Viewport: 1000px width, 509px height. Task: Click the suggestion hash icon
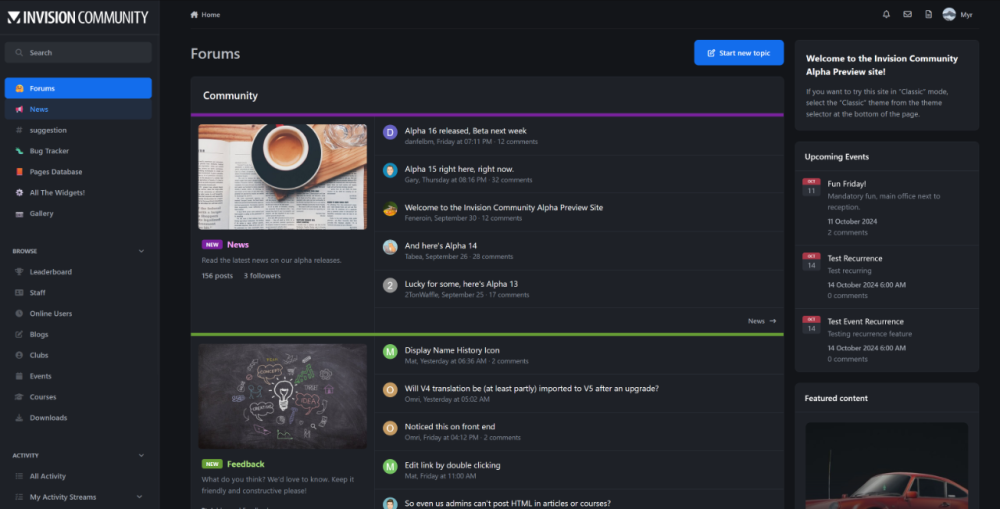point(19,130)
